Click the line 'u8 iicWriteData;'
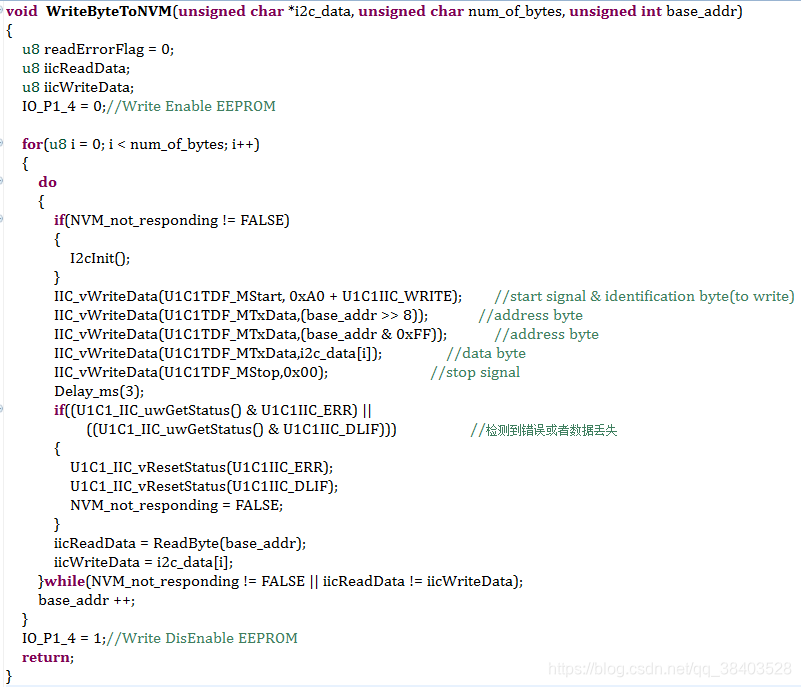Screen dimensions: 801x687 coord(78,87)
